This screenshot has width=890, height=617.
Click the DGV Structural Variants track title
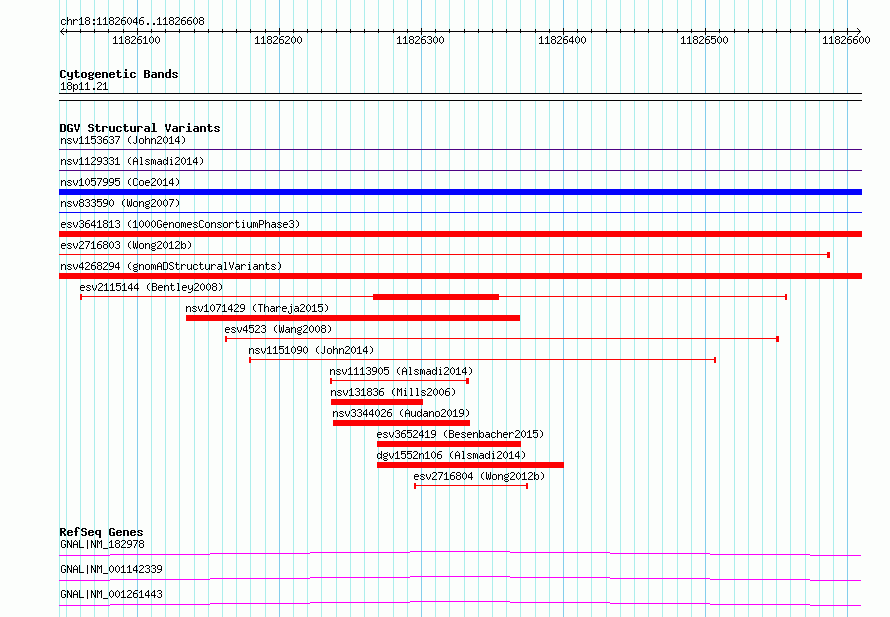coord(140,128)
